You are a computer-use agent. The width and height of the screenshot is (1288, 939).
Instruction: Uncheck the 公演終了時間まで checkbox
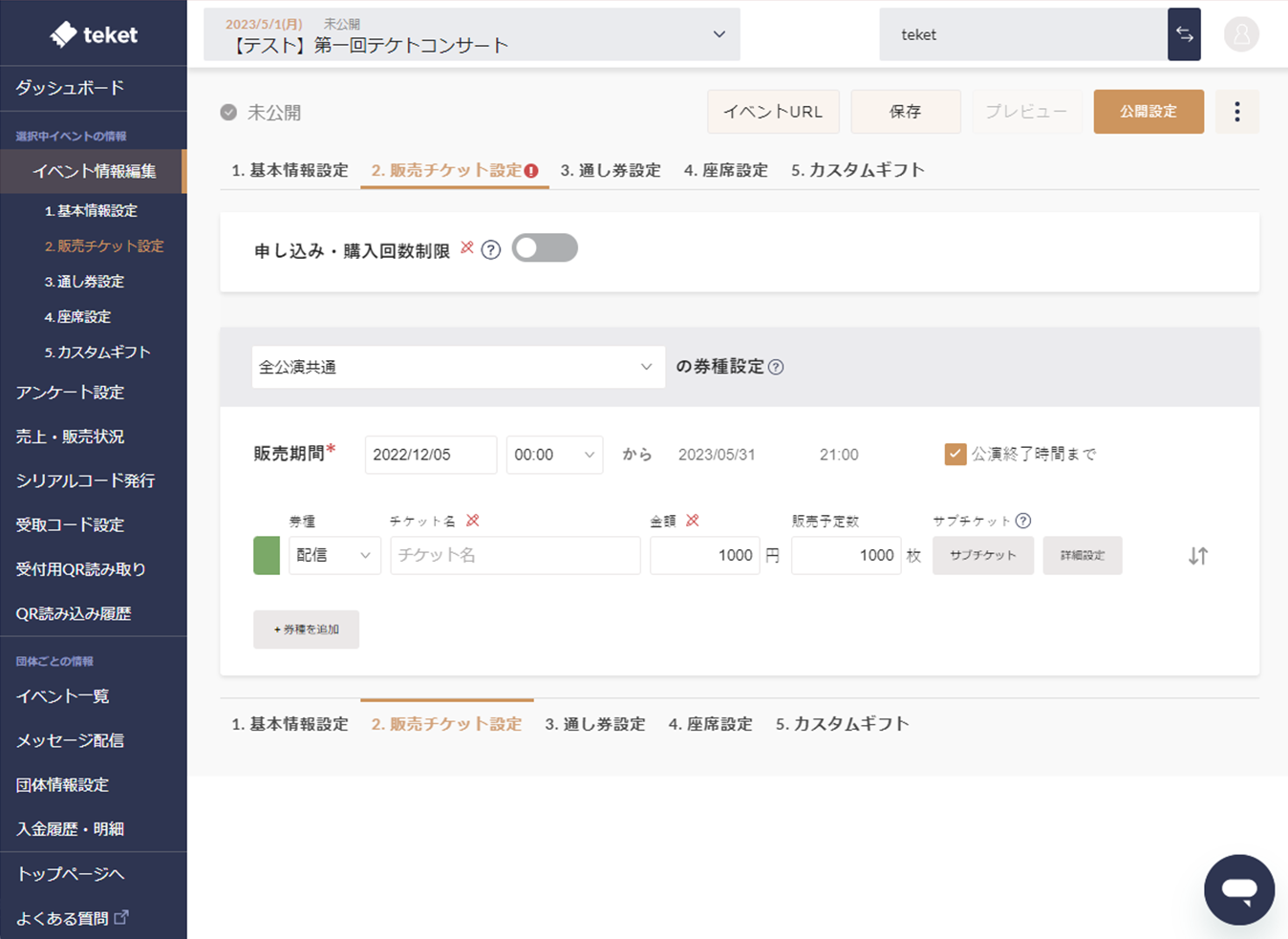(955, 455)
